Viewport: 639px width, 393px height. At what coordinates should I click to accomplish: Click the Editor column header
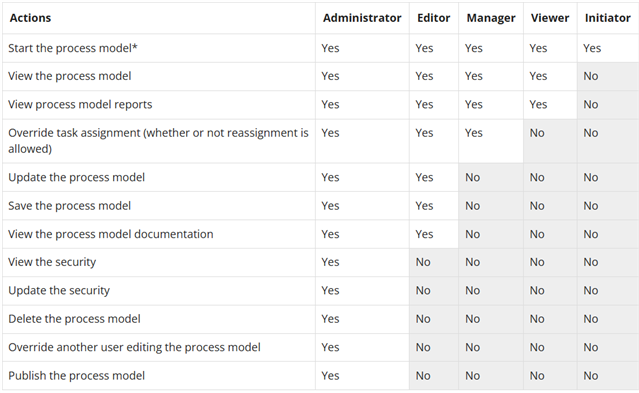434,18
